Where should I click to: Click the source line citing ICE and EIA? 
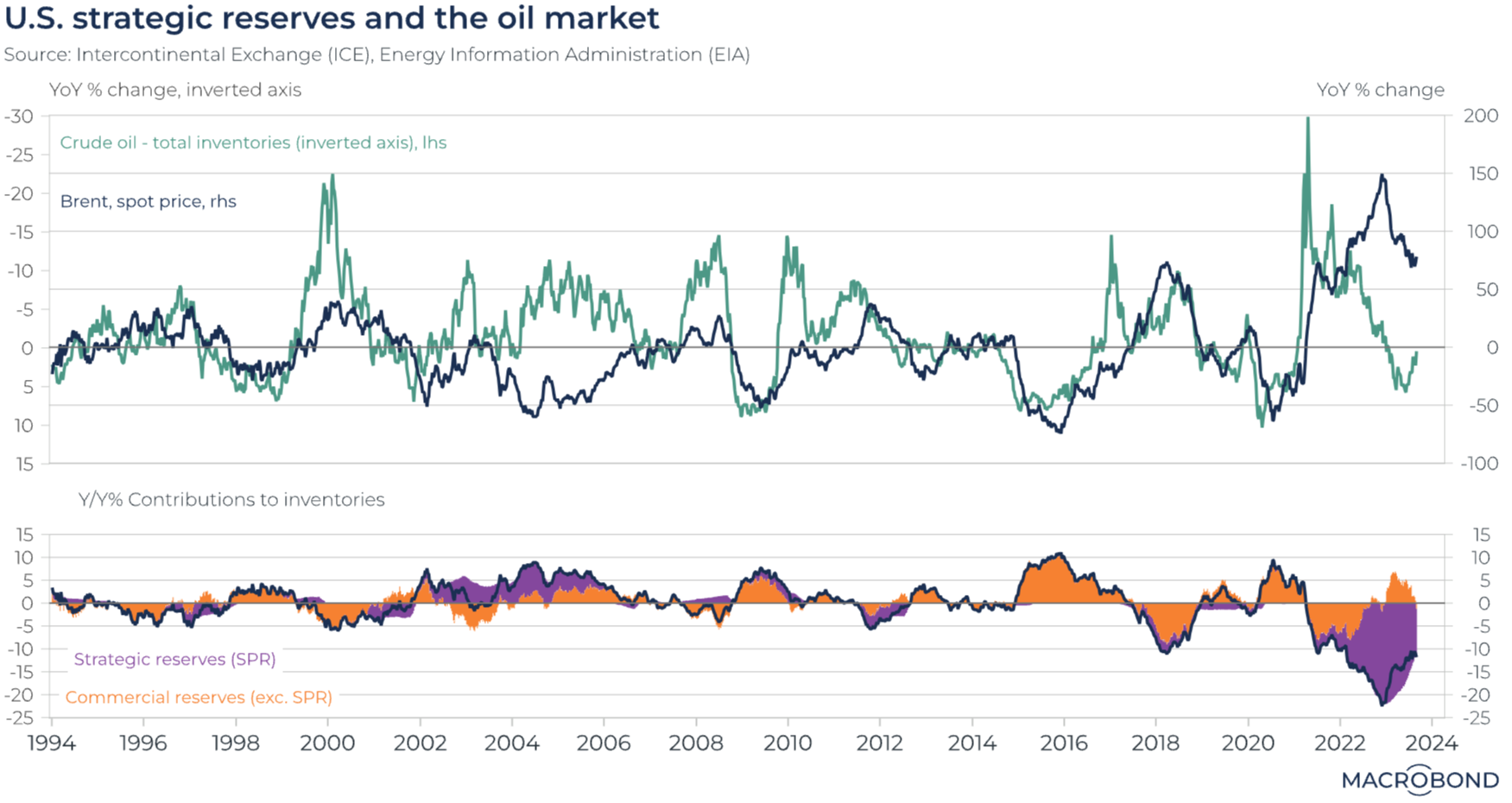[376, 54]
